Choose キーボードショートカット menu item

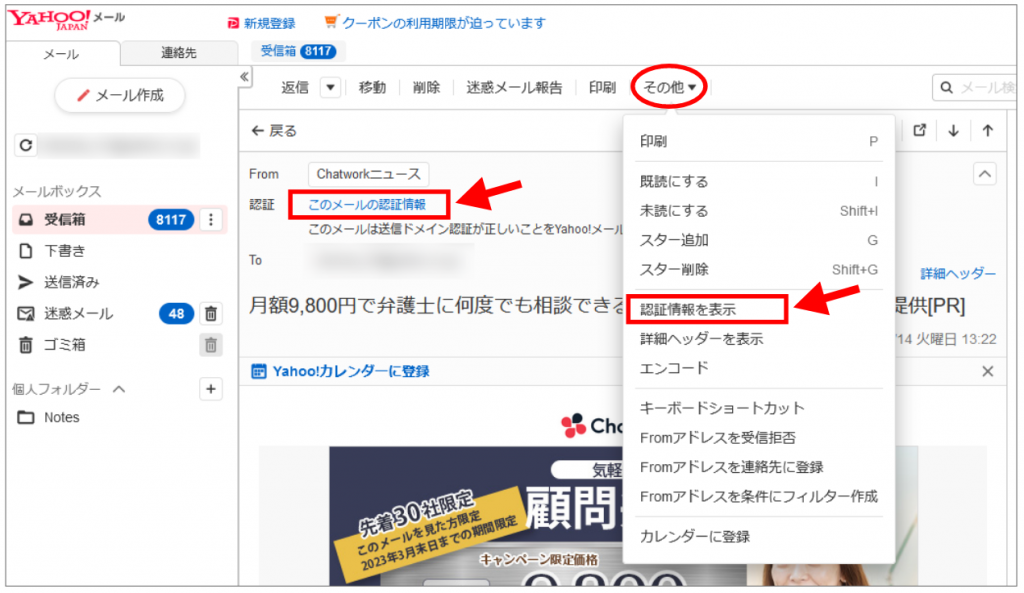click(x=759, y=408)
